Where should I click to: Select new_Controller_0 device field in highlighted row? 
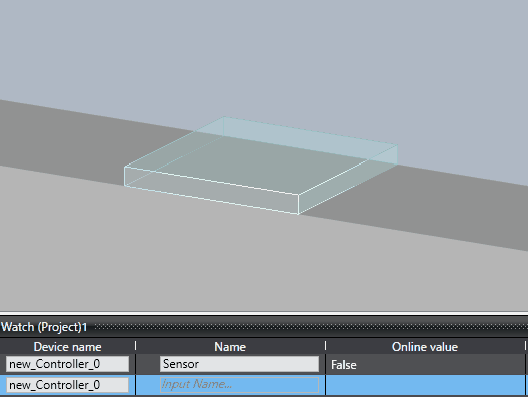[x=67, y=385]
